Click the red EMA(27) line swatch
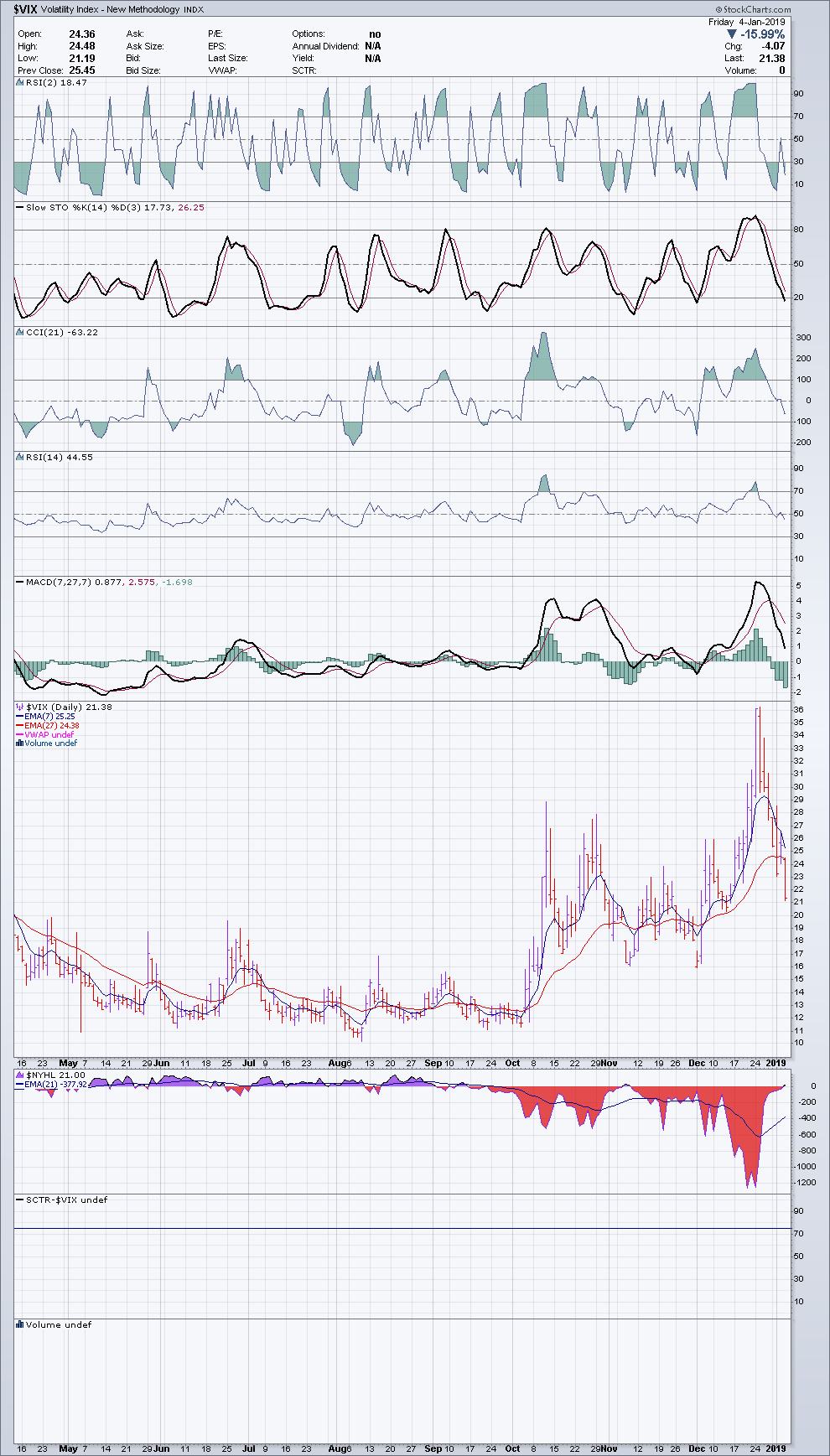Image resolution: width=830 pixels, height=1456 pixels. pyautogui.click(x=20, y=726)
